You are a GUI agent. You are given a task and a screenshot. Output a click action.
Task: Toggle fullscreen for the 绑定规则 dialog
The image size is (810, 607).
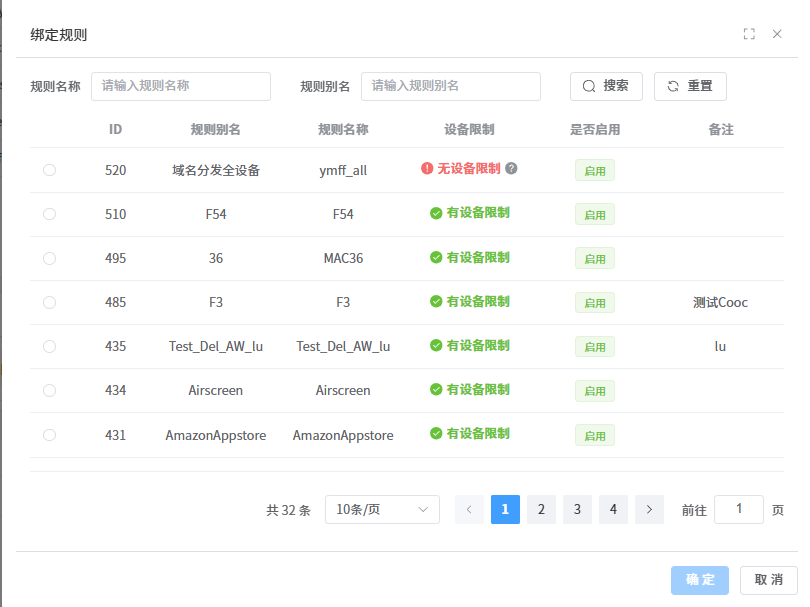pyautogui.click(x=749, y=34)
